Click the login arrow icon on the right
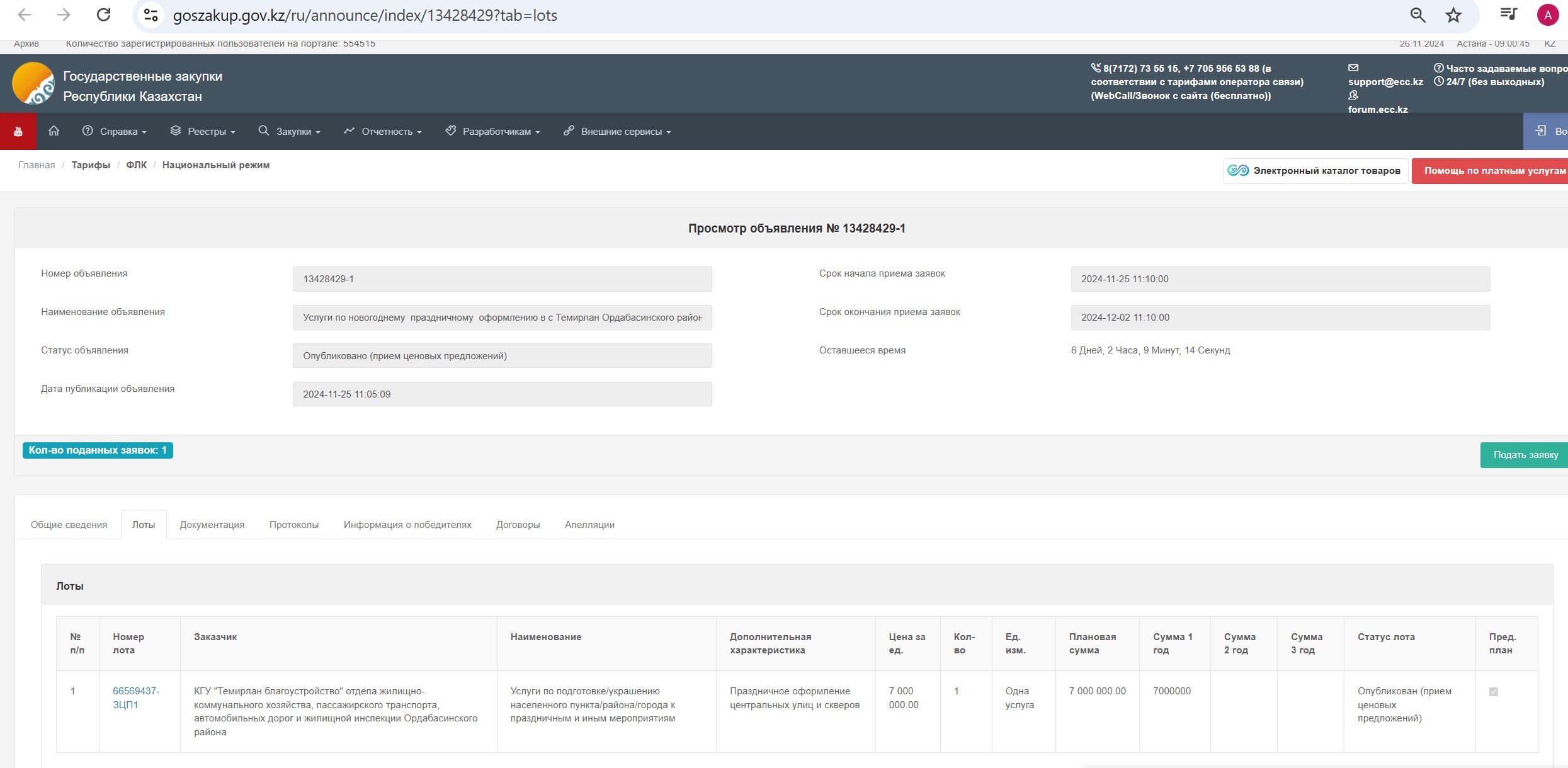Viewport: 1568px width, 768px height. [x=1540, y=130]
